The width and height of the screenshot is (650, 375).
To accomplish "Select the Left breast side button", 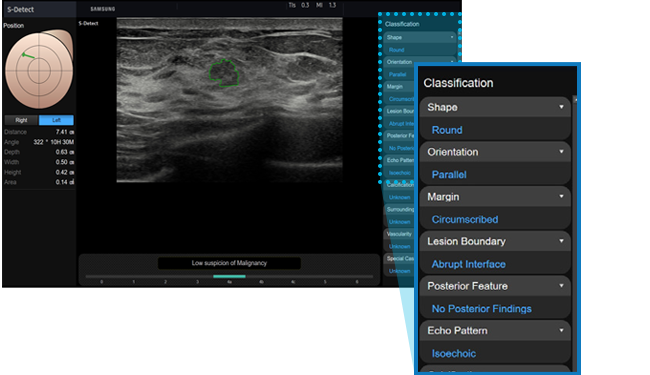I will click(x=56, y=120).
